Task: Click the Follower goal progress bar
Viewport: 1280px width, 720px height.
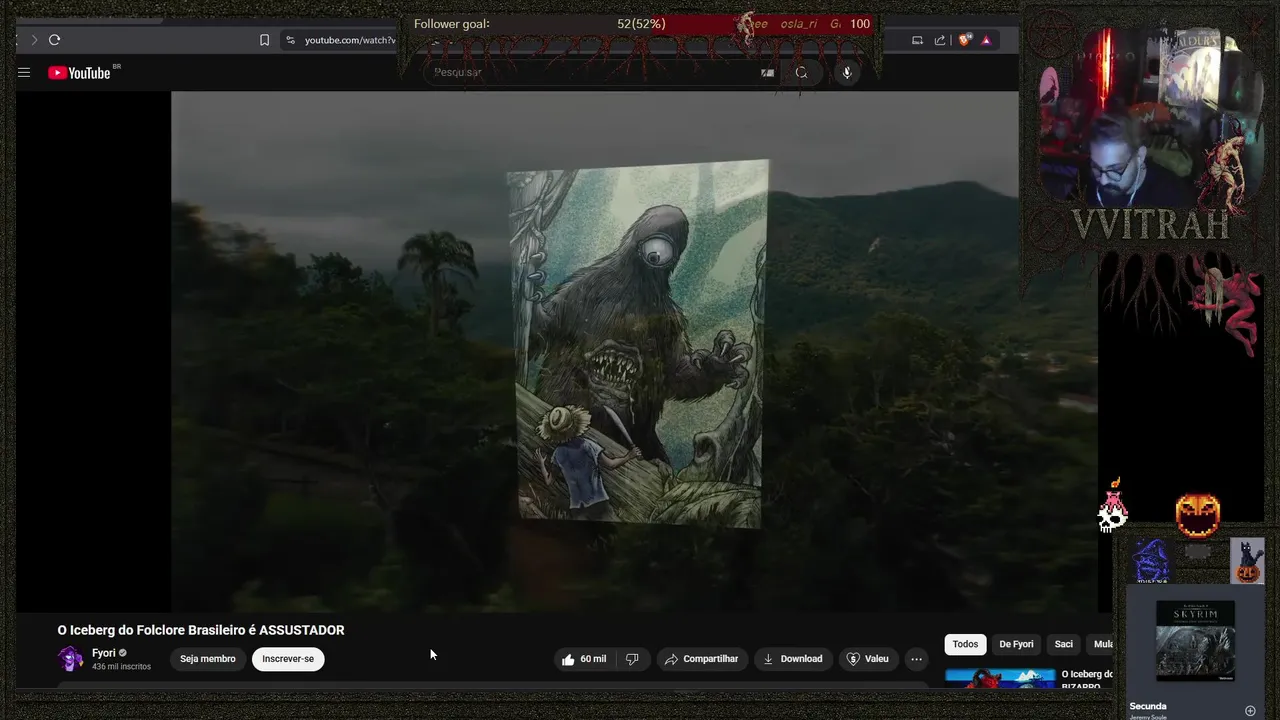Action: tap(640, 24)
